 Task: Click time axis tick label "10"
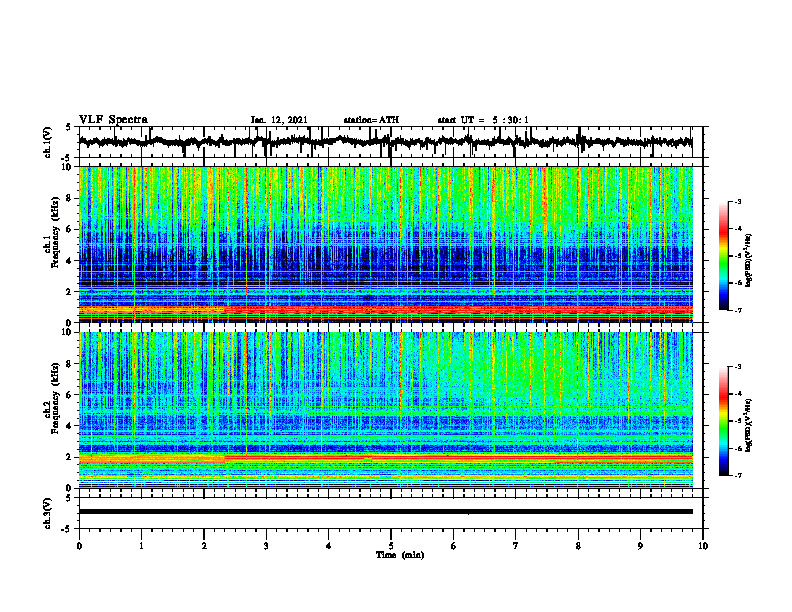click(x=703, y=546)
